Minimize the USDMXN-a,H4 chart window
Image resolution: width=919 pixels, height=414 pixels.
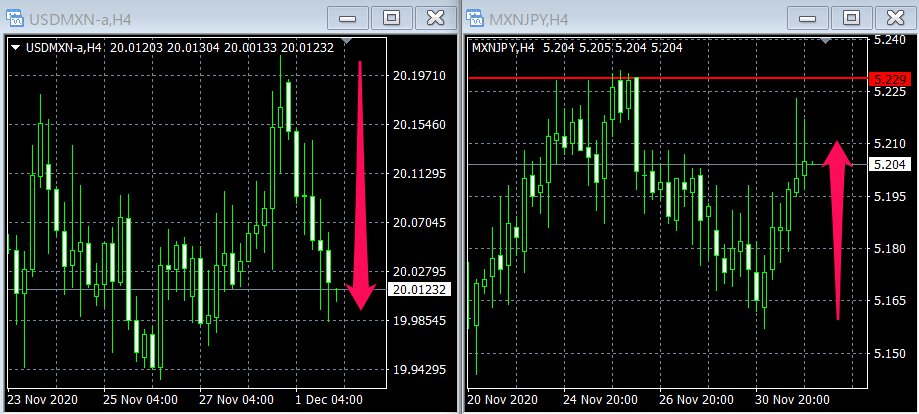click(348, 18)
